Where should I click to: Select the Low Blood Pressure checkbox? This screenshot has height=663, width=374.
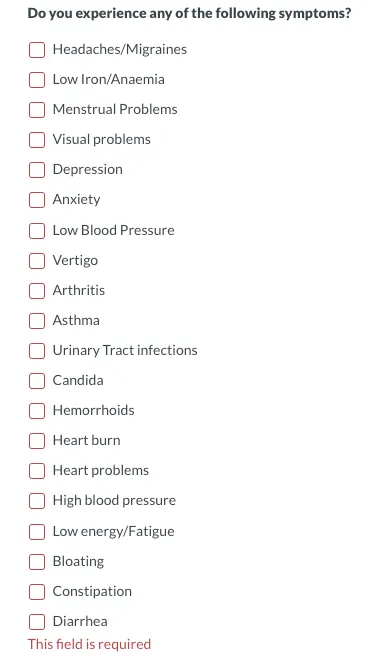37,230
